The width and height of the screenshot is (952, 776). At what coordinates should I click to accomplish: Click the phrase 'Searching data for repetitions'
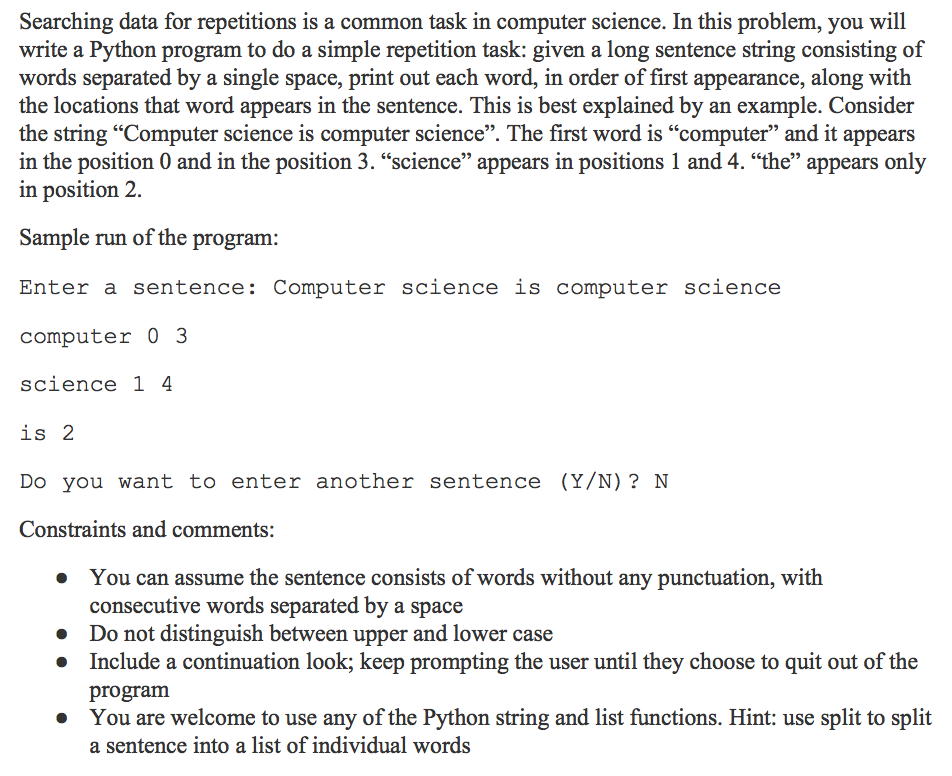(157, 22)
